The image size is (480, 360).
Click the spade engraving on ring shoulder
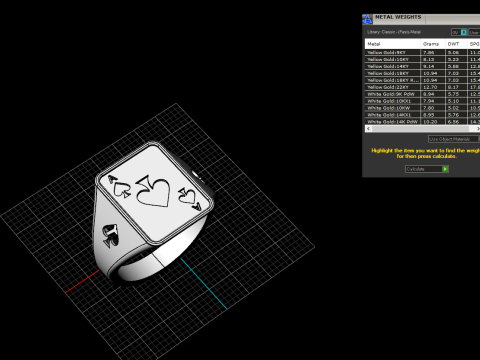click(110, 235)
